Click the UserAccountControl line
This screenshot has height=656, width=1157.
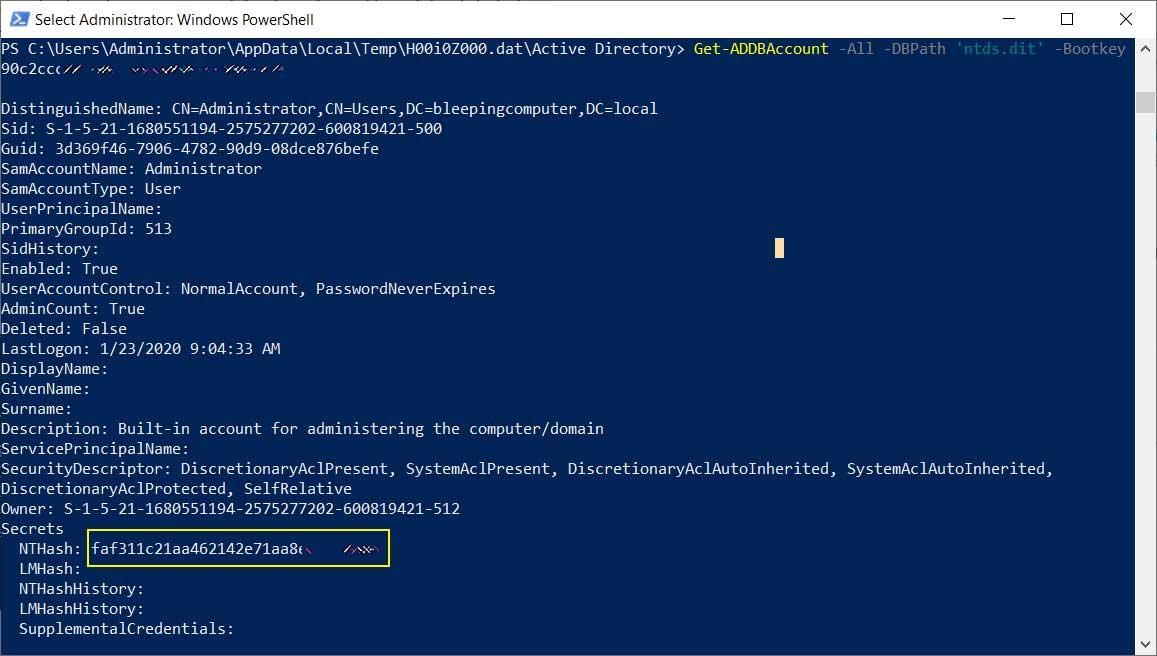tap(248, 289)
